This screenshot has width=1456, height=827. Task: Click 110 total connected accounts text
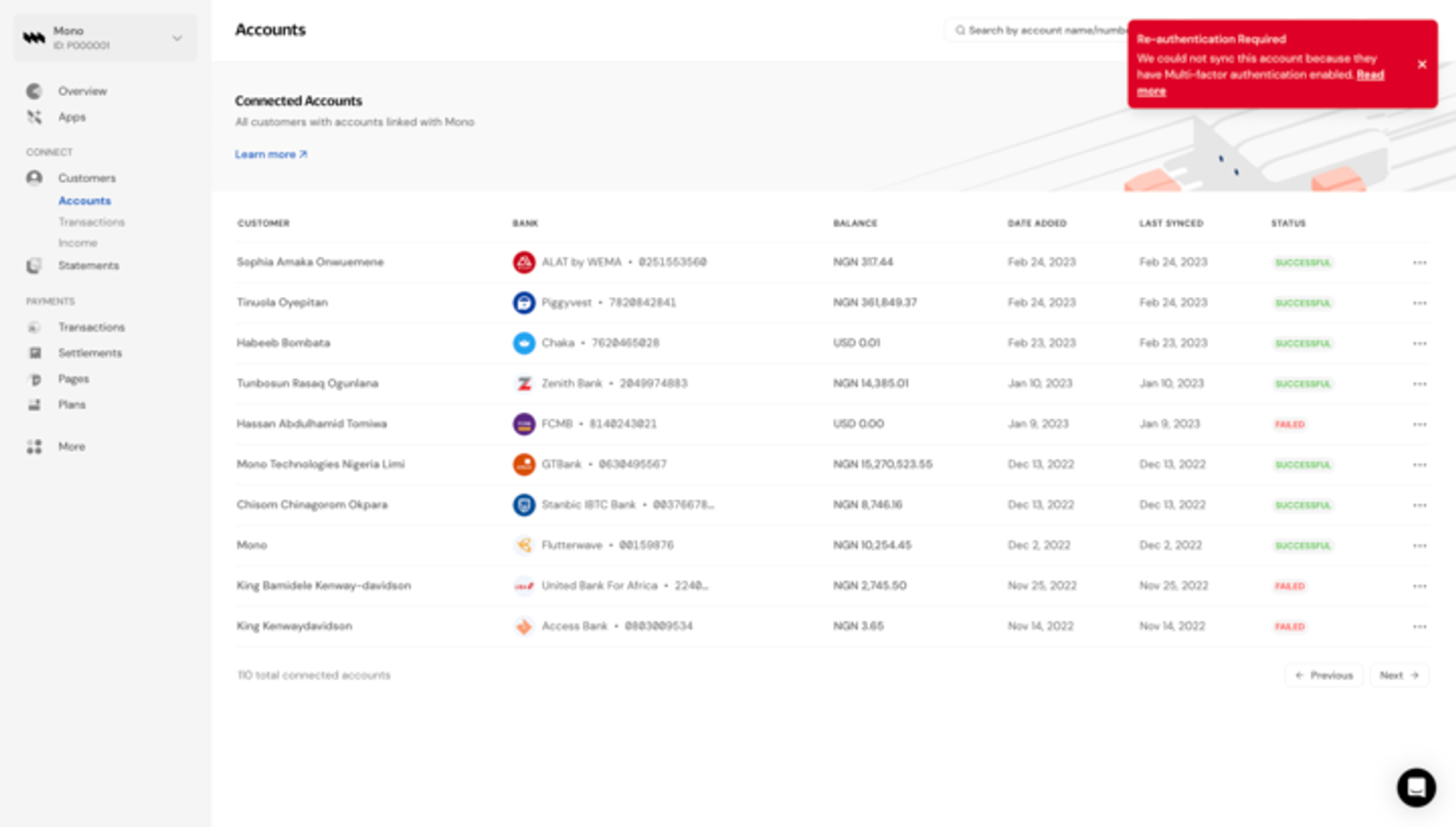314,675
